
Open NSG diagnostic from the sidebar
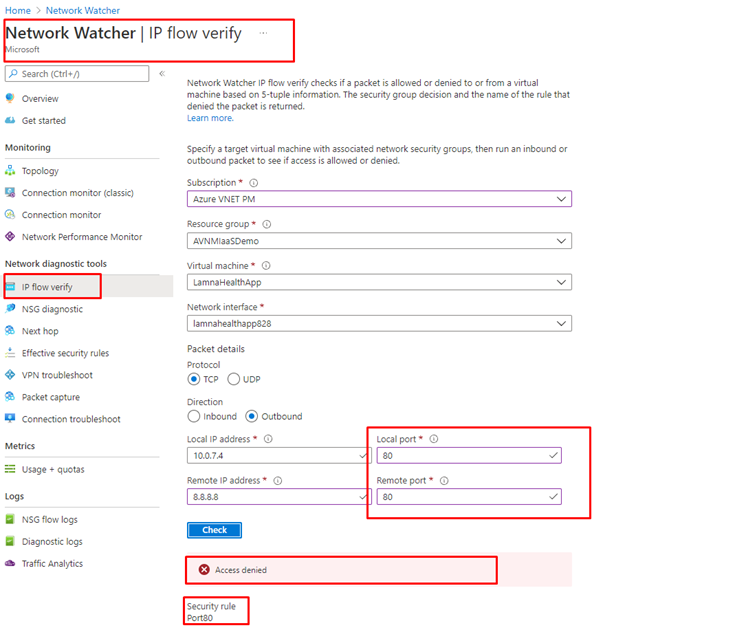pyautogui.click(x=52, y=309)
